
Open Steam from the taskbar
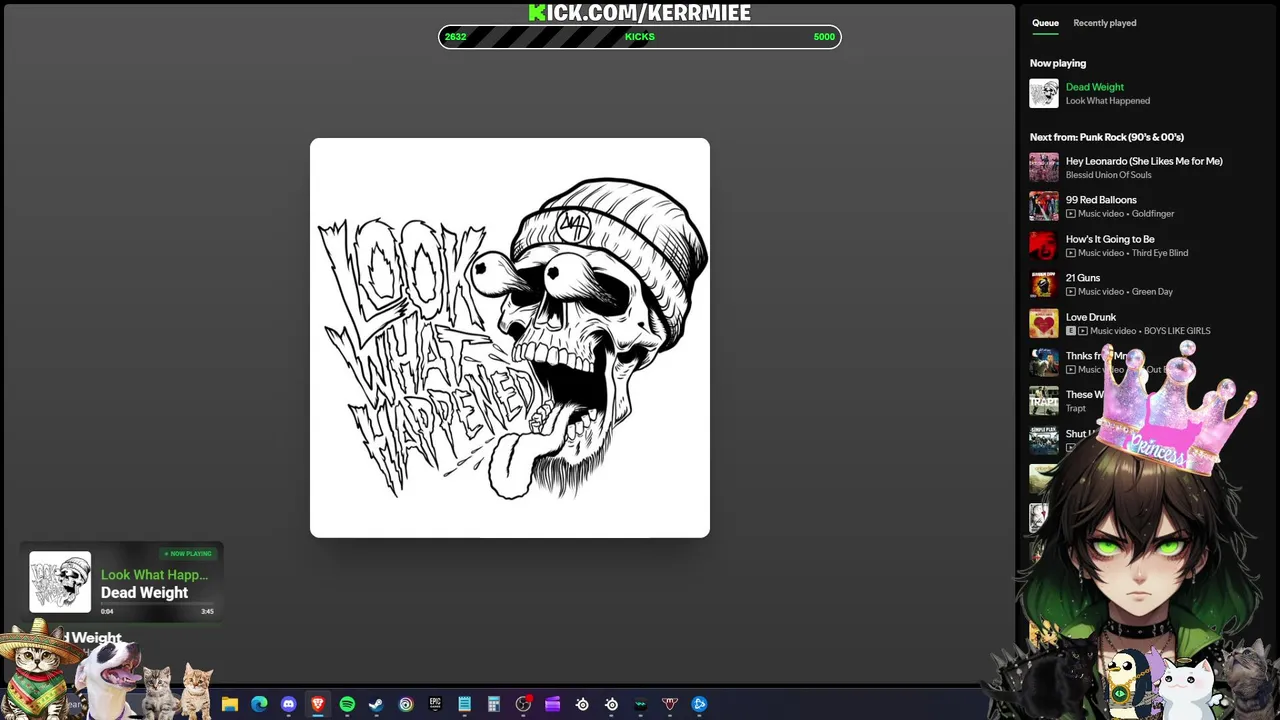(x=376, y=704)
